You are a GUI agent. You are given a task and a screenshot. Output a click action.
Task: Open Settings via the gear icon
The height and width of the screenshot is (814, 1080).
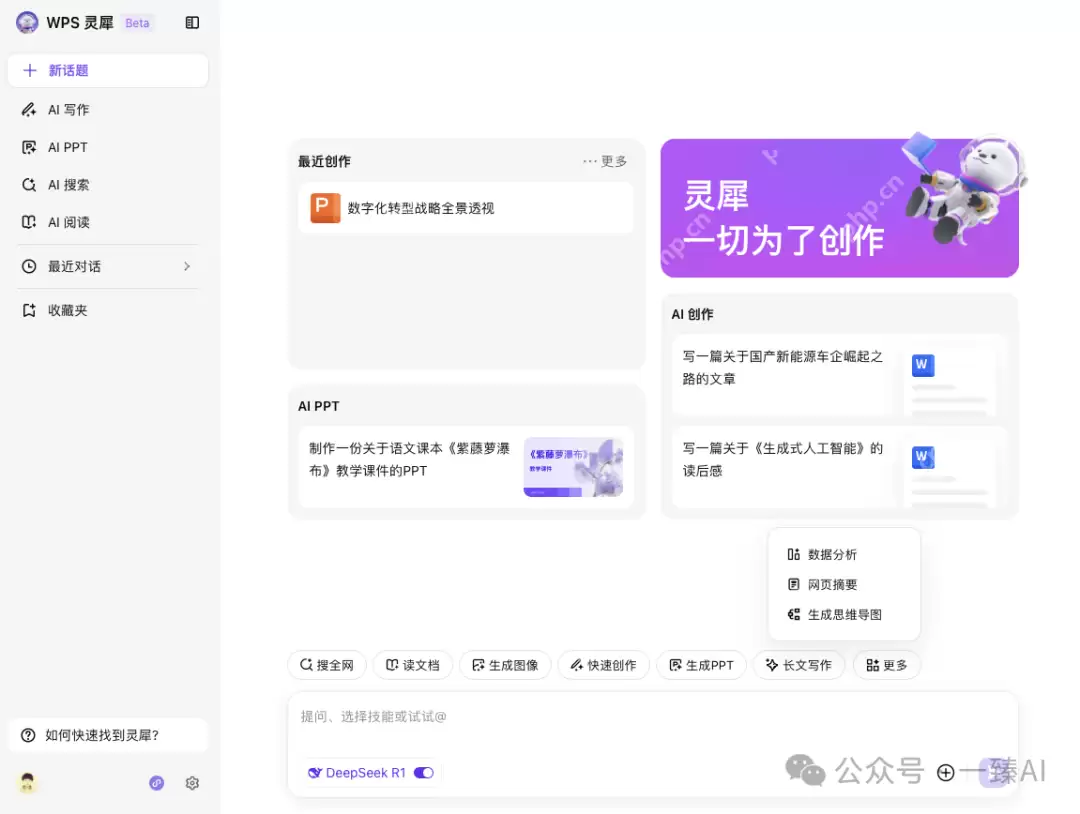coord(192,783)
